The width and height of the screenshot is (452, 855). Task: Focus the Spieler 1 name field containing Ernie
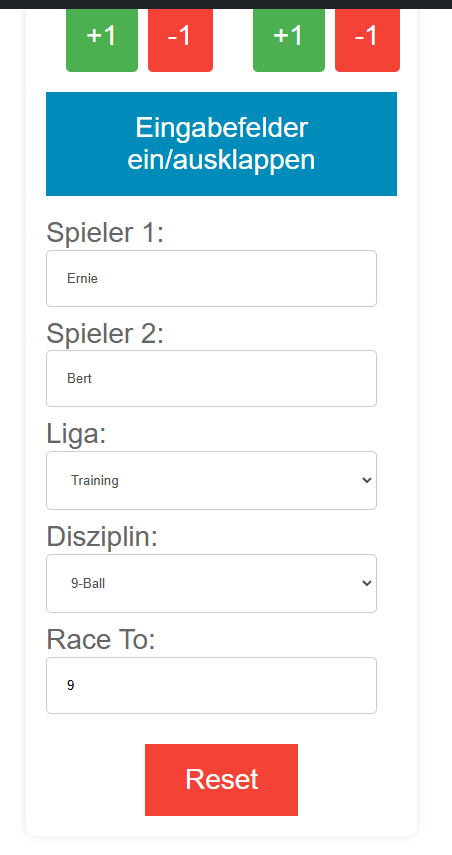(x=212, y=279)
